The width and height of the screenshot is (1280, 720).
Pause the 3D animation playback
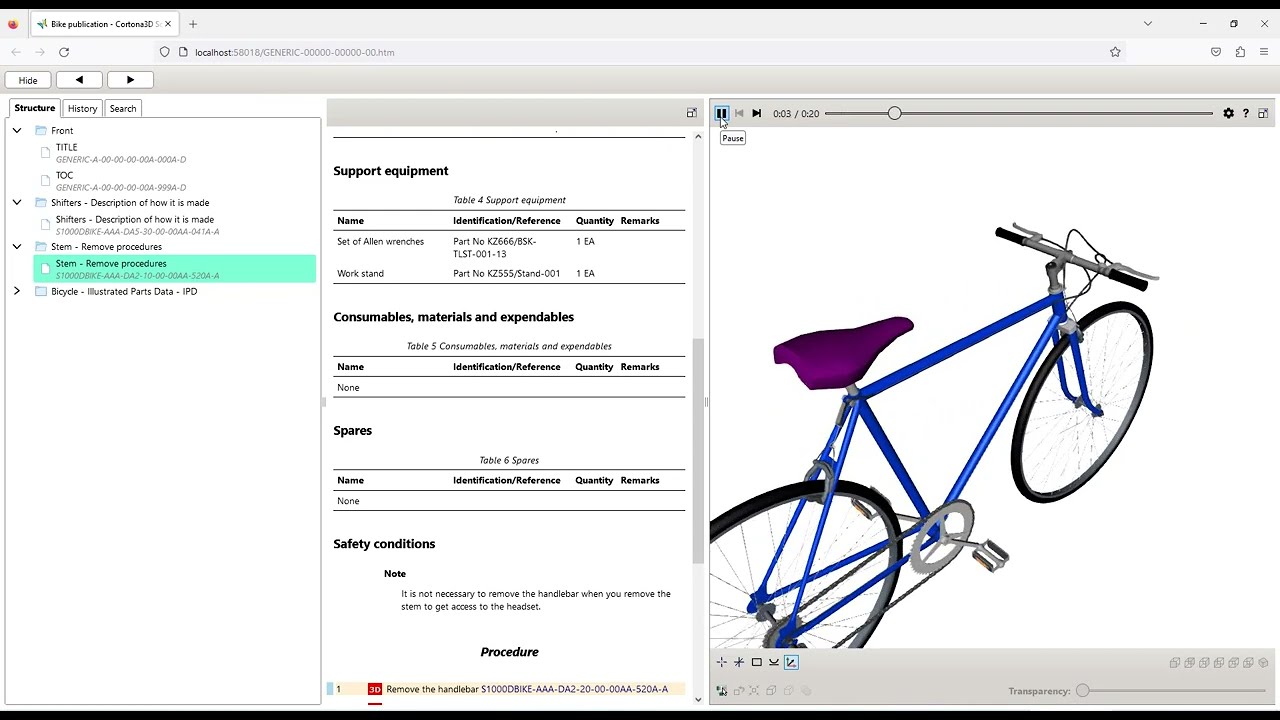point(721,113)
